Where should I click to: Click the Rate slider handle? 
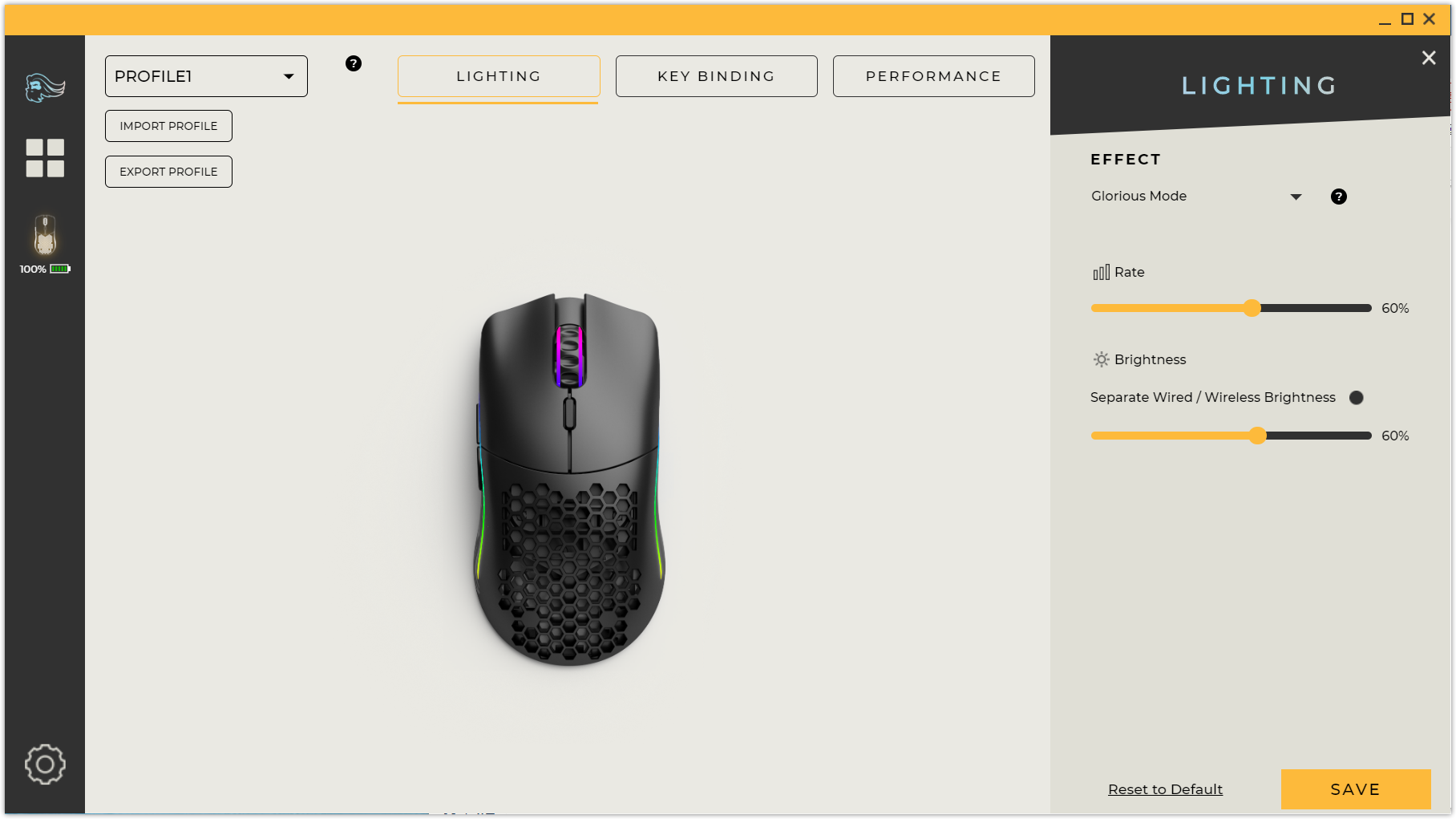pyautogui.click(x=1252, y=308)
